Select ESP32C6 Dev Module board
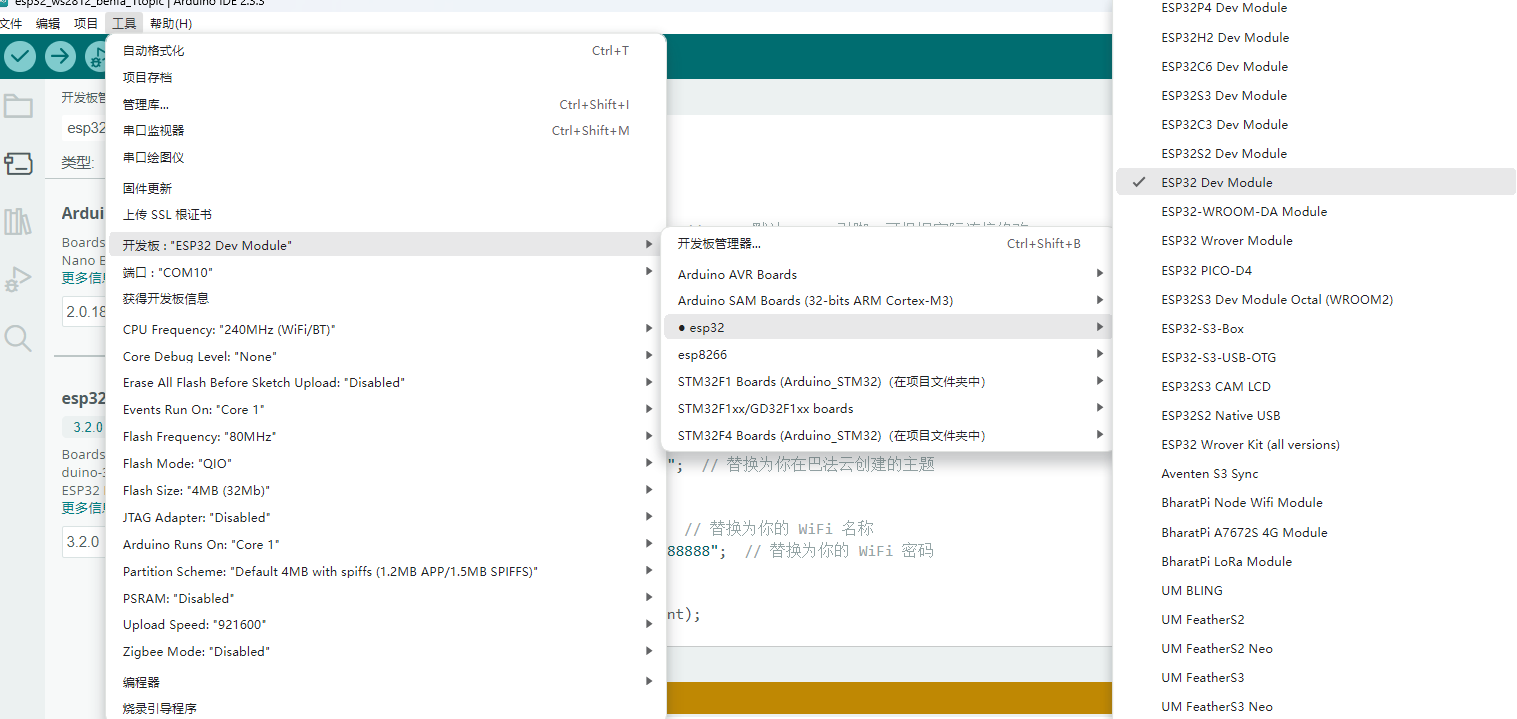Screen dimensions: 1517x719 click(1315, 66)
